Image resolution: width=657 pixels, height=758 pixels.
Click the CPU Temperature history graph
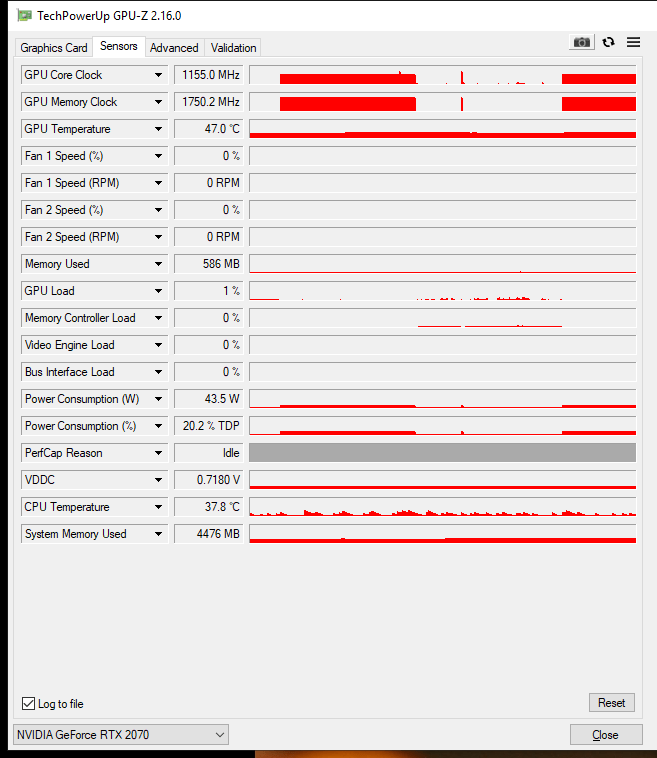tap(443, 507)
